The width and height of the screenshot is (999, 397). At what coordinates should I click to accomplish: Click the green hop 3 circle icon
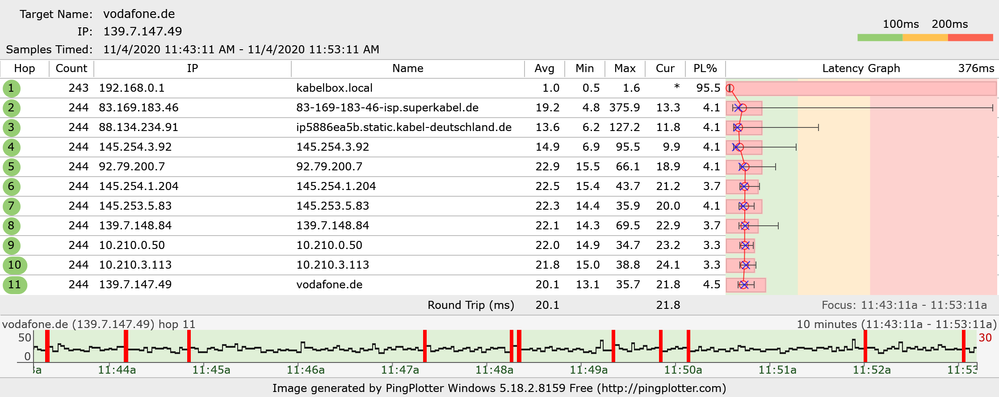11,128
